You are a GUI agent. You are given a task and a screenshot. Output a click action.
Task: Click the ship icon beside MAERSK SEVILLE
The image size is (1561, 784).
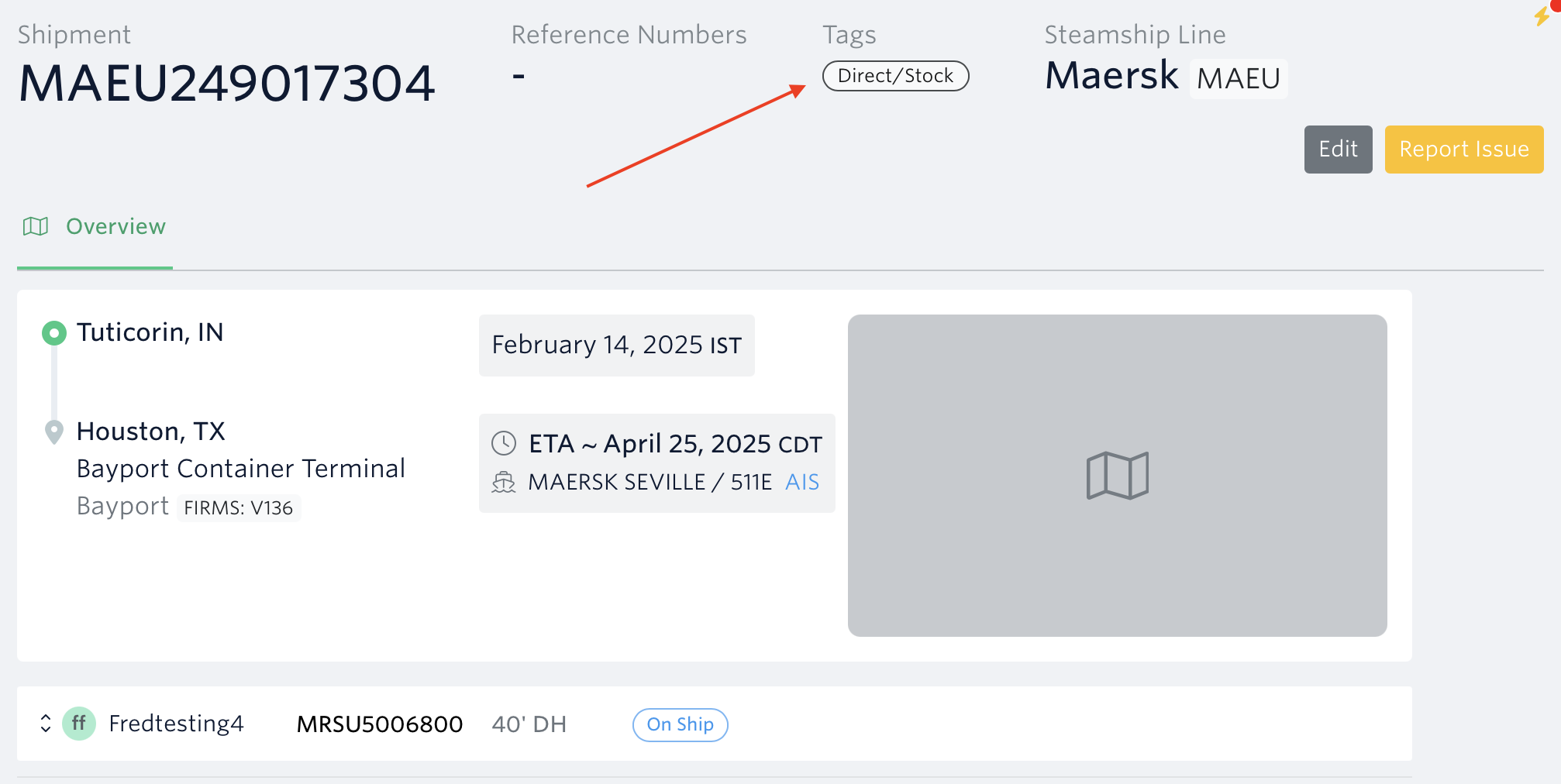pos(504,483)
